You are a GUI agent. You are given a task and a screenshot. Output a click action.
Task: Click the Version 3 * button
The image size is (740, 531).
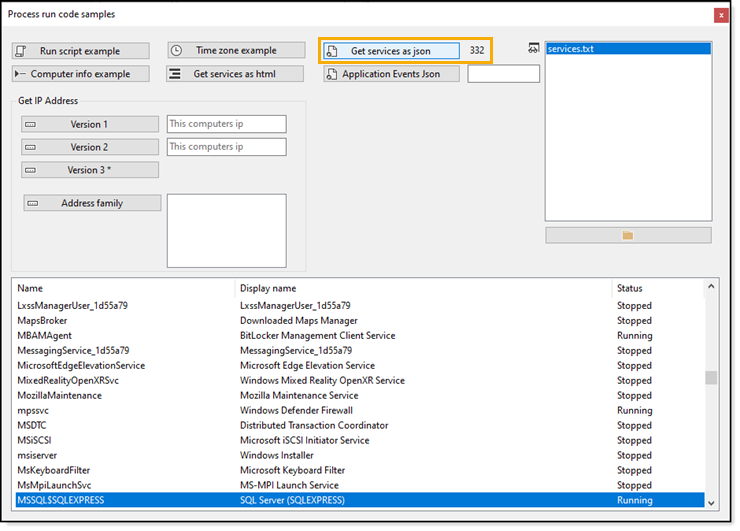tap(90, 170)
